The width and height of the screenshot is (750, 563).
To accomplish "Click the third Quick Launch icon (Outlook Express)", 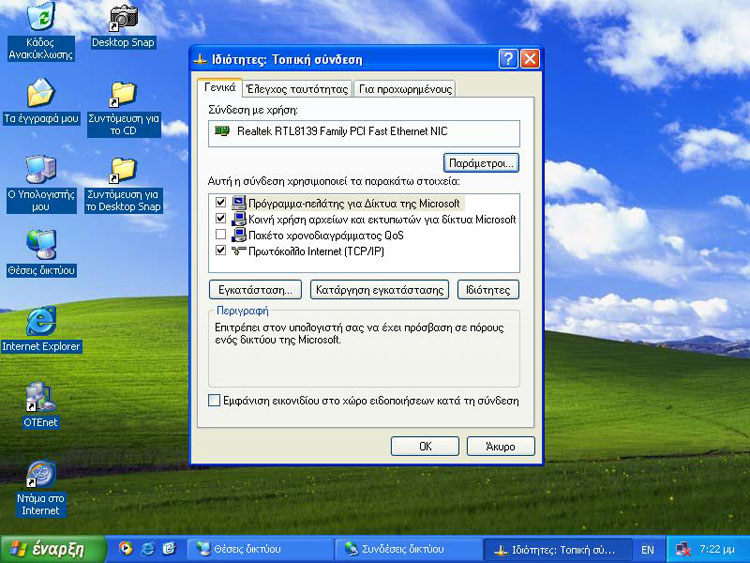I will point(169,548).
